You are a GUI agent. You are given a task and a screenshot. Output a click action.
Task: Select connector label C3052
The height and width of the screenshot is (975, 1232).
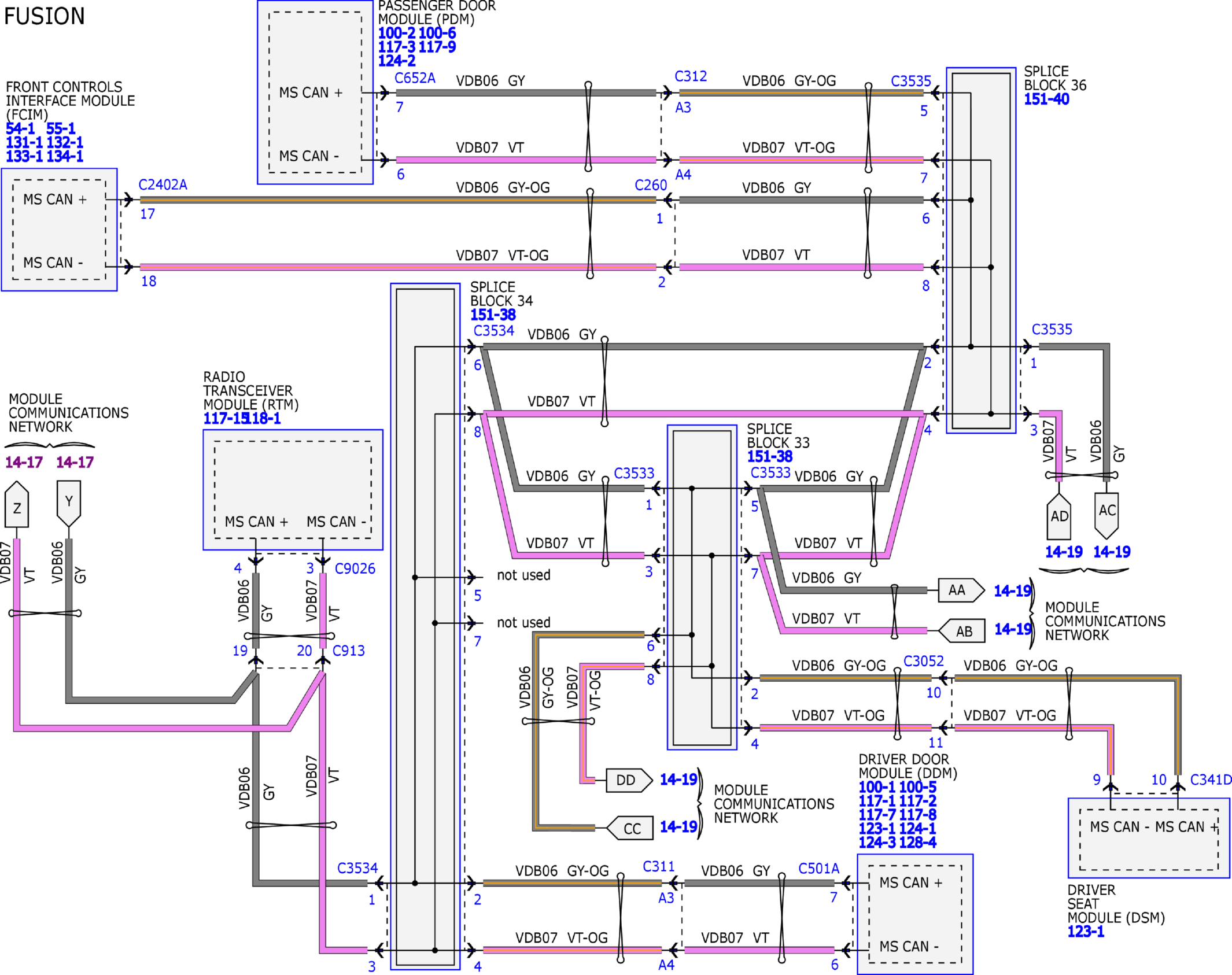click(x=924, y=661)
